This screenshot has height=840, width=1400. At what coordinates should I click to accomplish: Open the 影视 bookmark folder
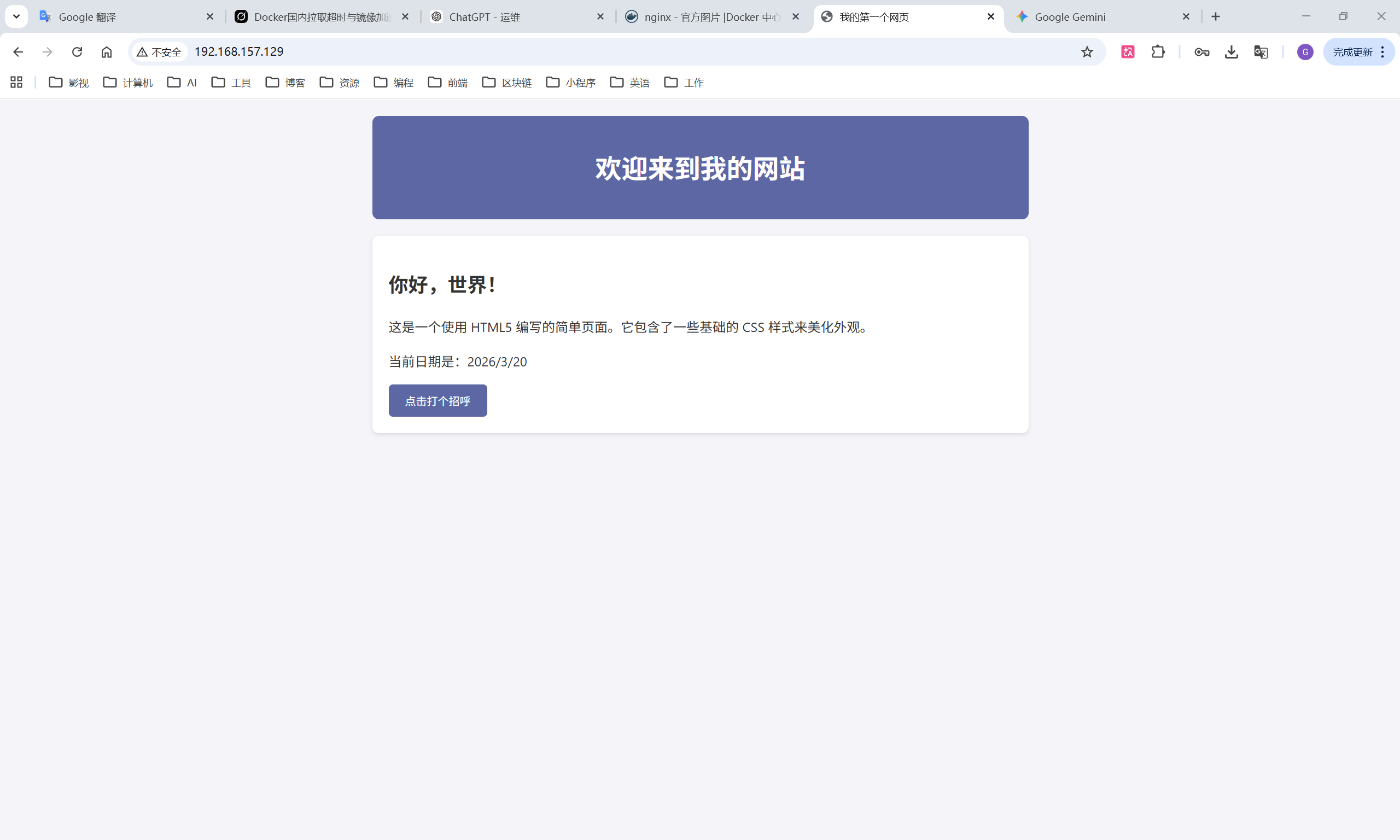point(68,83)
